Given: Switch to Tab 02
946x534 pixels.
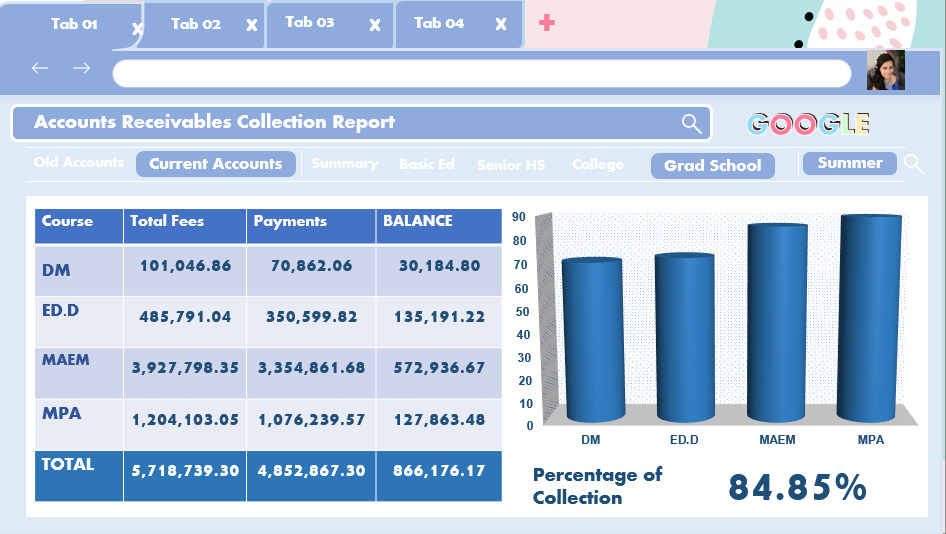Looking at the screenshot, I should tap(196, 24).
